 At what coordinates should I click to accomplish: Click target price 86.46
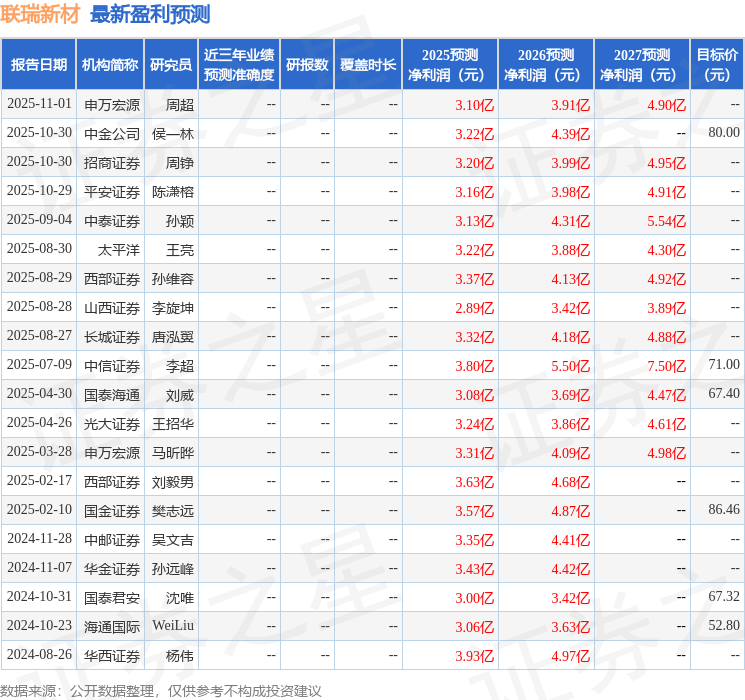point(724,509)
